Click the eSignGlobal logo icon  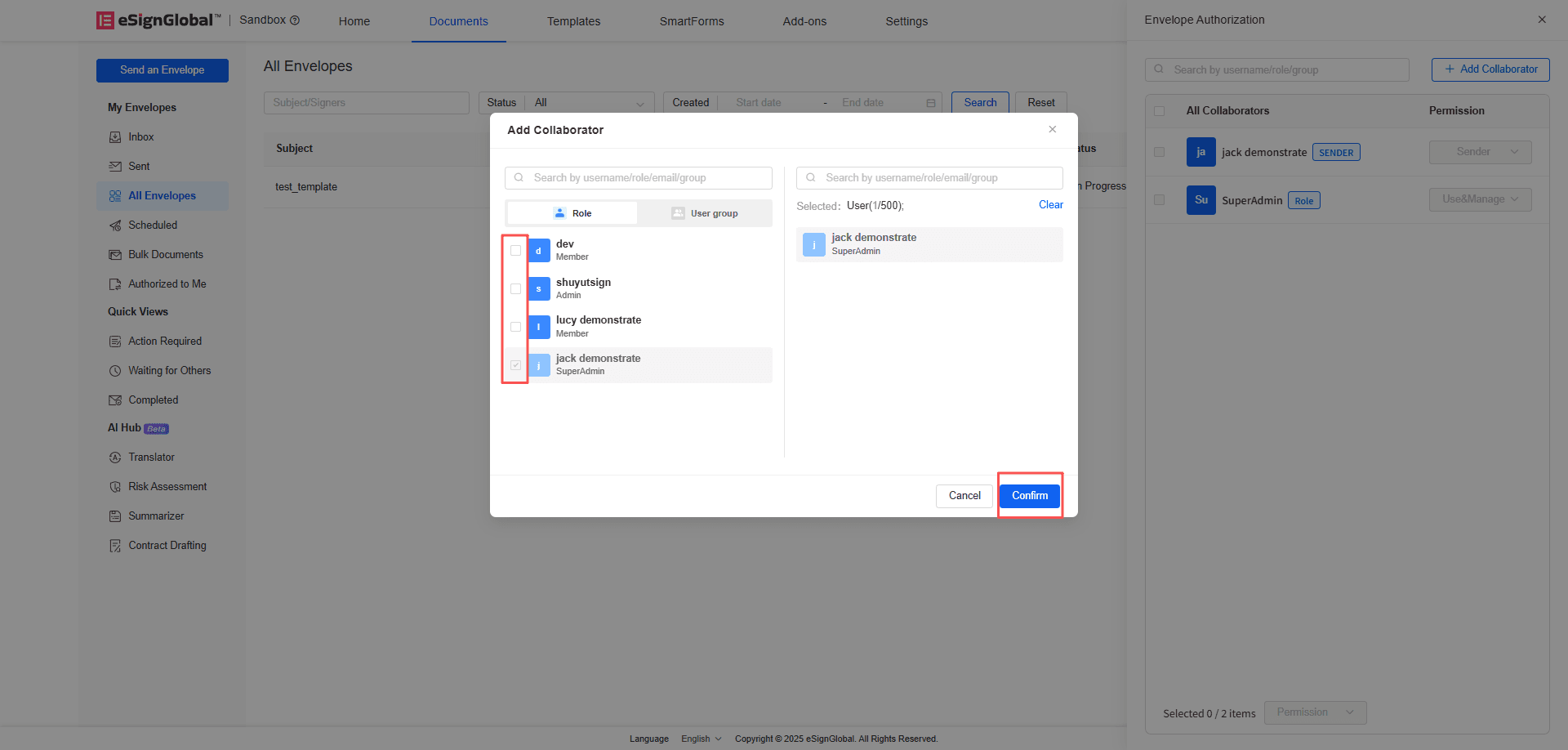click(x=105, y=20)
